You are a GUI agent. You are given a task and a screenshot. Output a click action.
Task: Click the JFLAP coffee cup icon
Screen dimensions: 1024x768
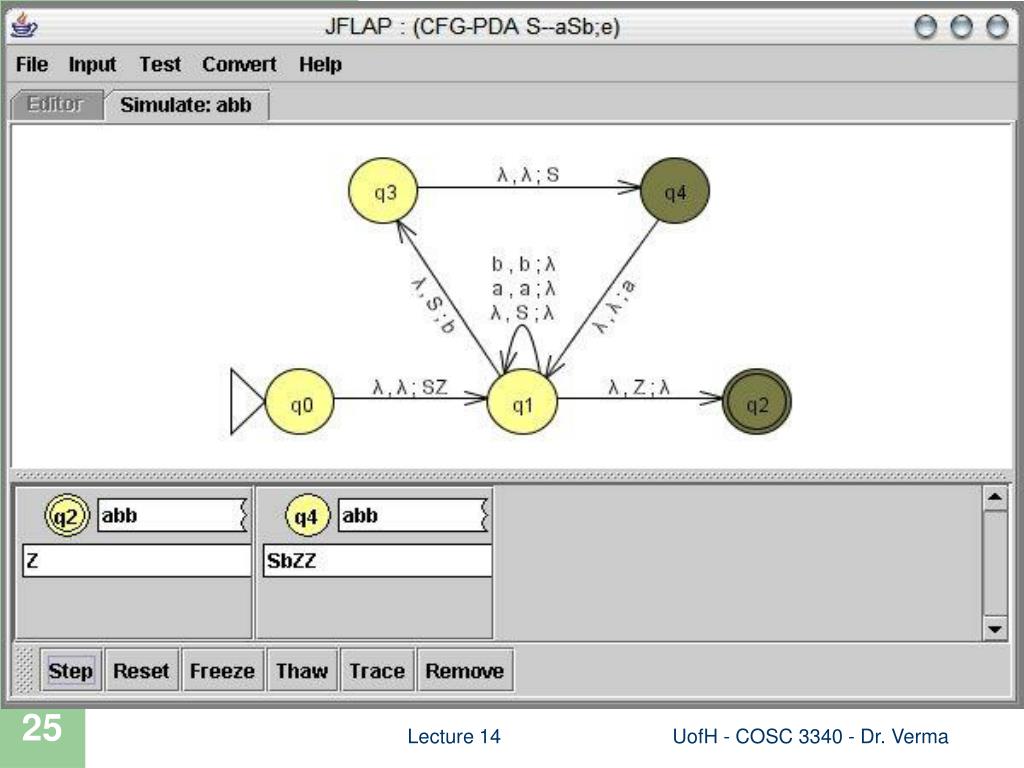[25, 26]
